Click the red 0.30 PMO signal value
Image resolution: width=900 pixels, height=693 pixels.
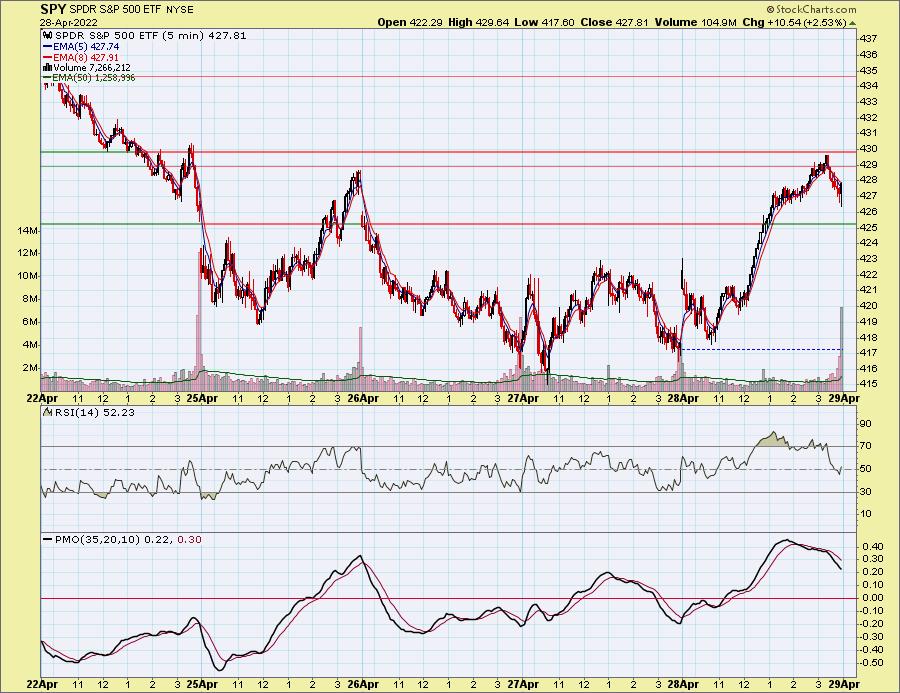click(x=189, y=540)
